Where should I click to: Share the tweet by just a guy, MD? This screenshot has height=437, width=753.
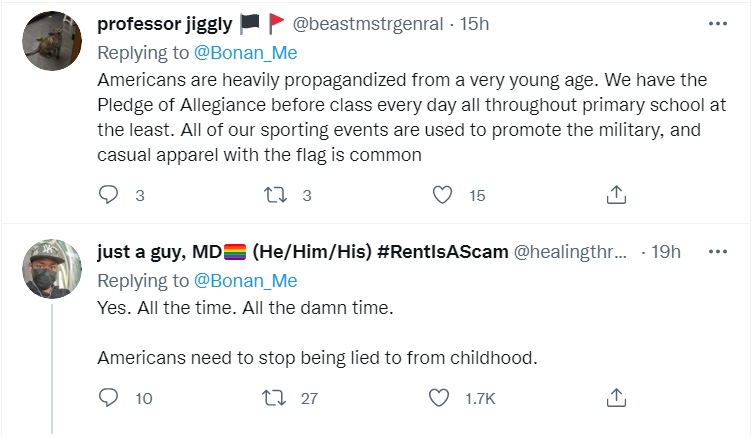tap(617, 398)
